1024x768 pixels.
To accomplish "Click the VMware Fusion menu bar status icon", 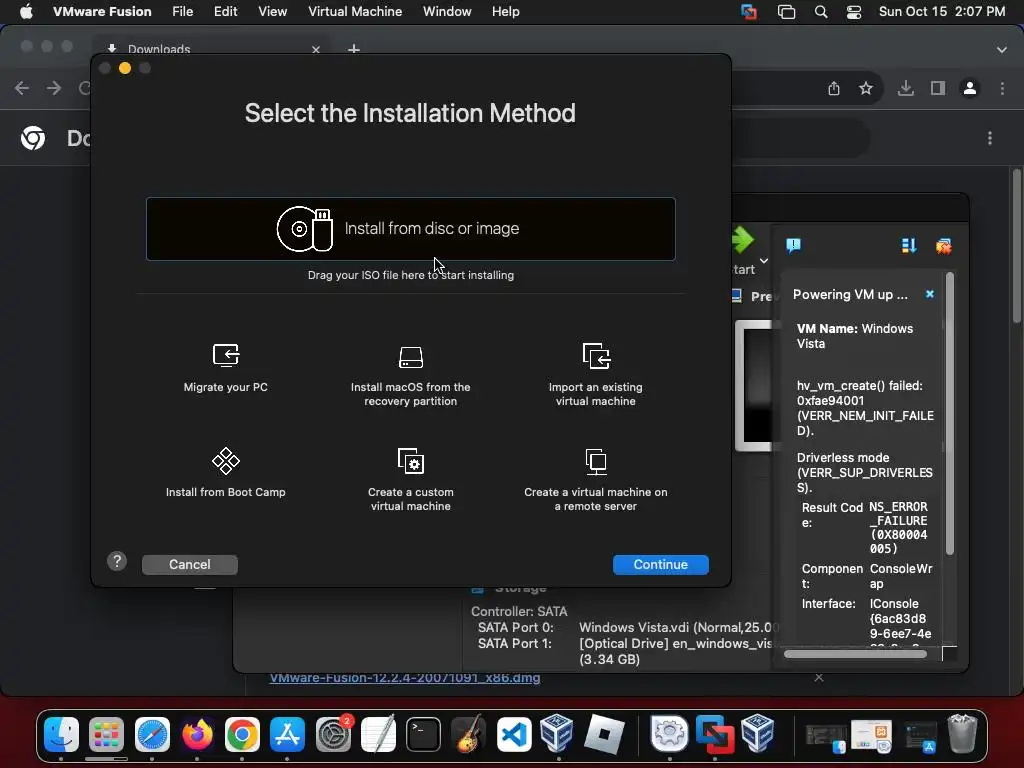I will click(749, 12).
